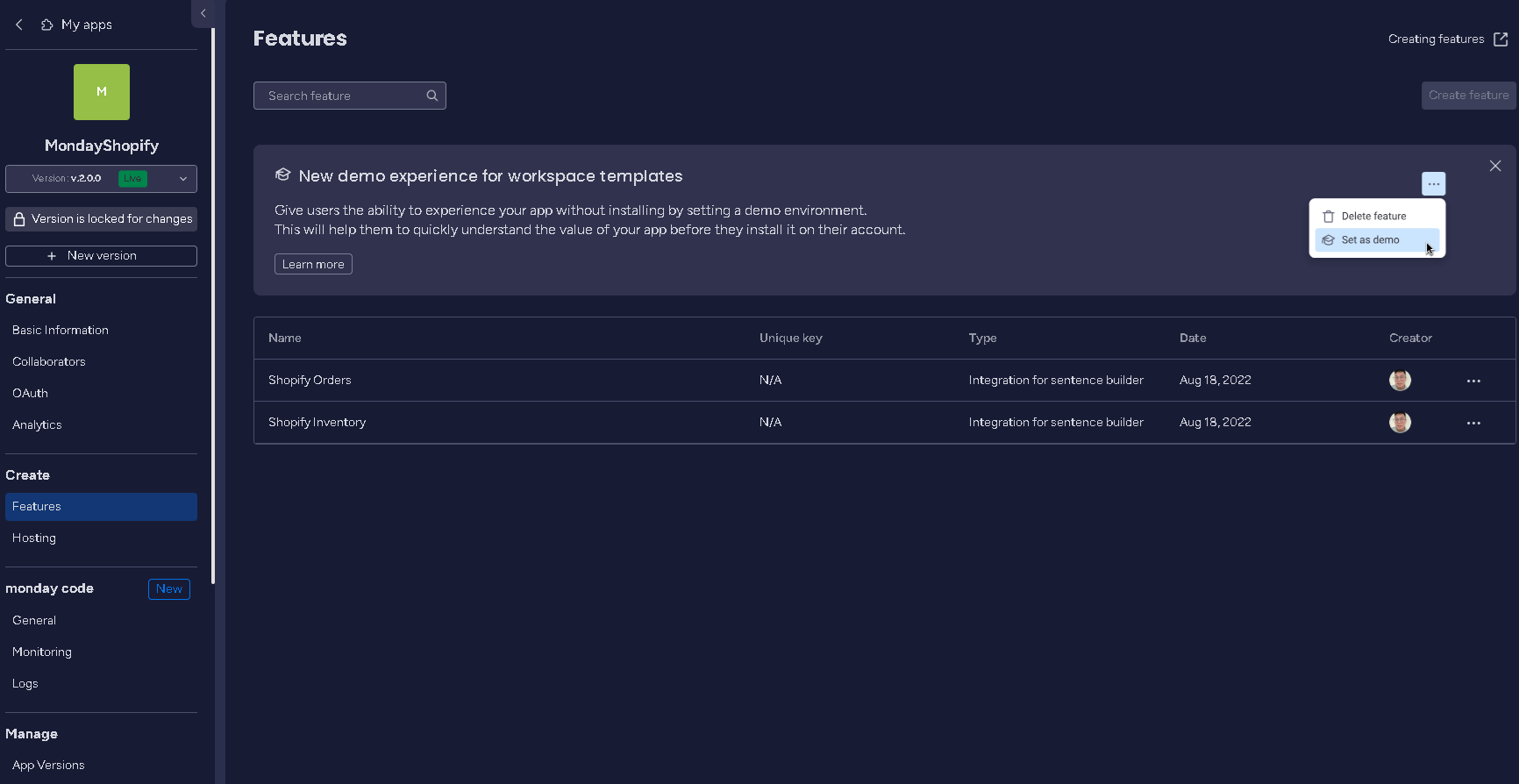
Task: Select Features in the Create section
Action: tap(101, 507)
